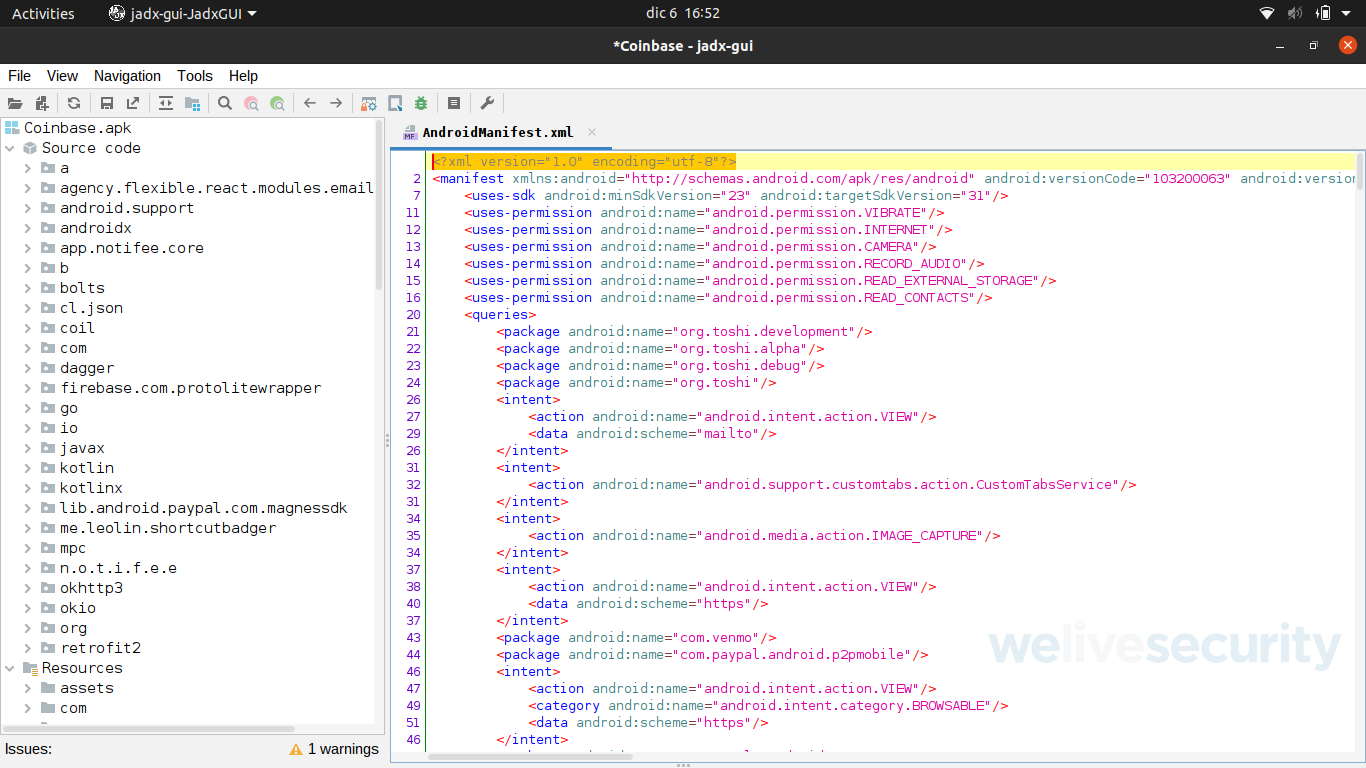
Task: Close the AndroidManifest.xml tab
Action: point(592,132)
